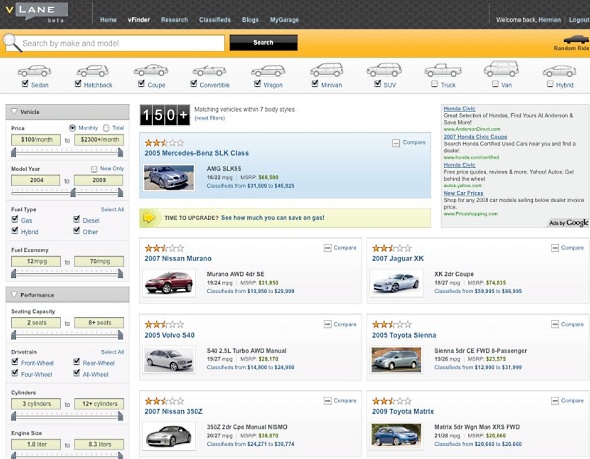Click the Logout link

coord(579,20)
